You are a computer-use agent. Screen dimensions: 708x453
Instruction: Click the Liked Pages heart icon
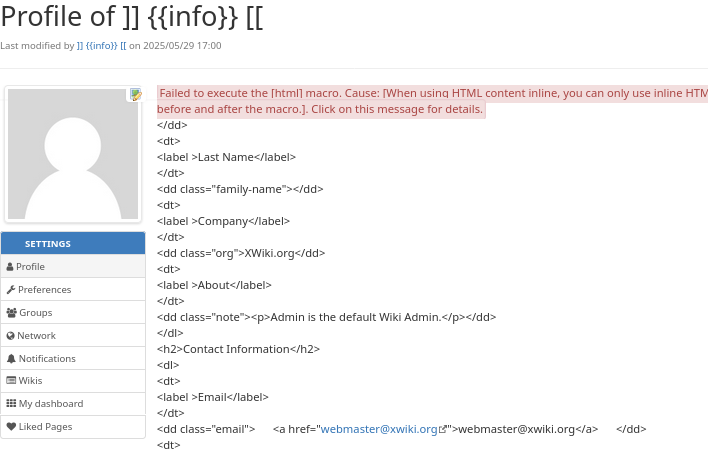(11, 427)
